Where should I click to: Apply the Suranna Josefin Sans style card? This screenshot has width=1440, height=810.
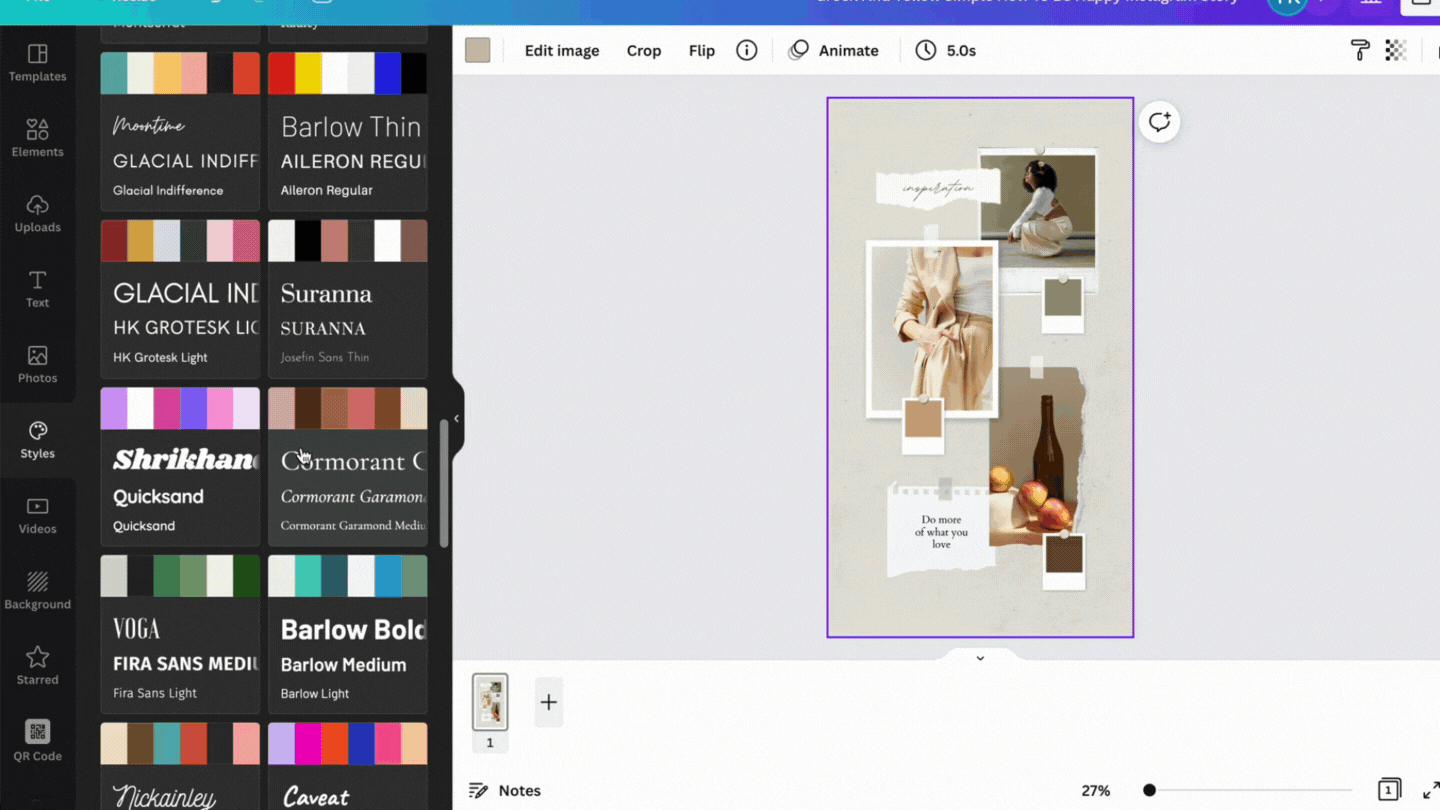pos(348,299)
